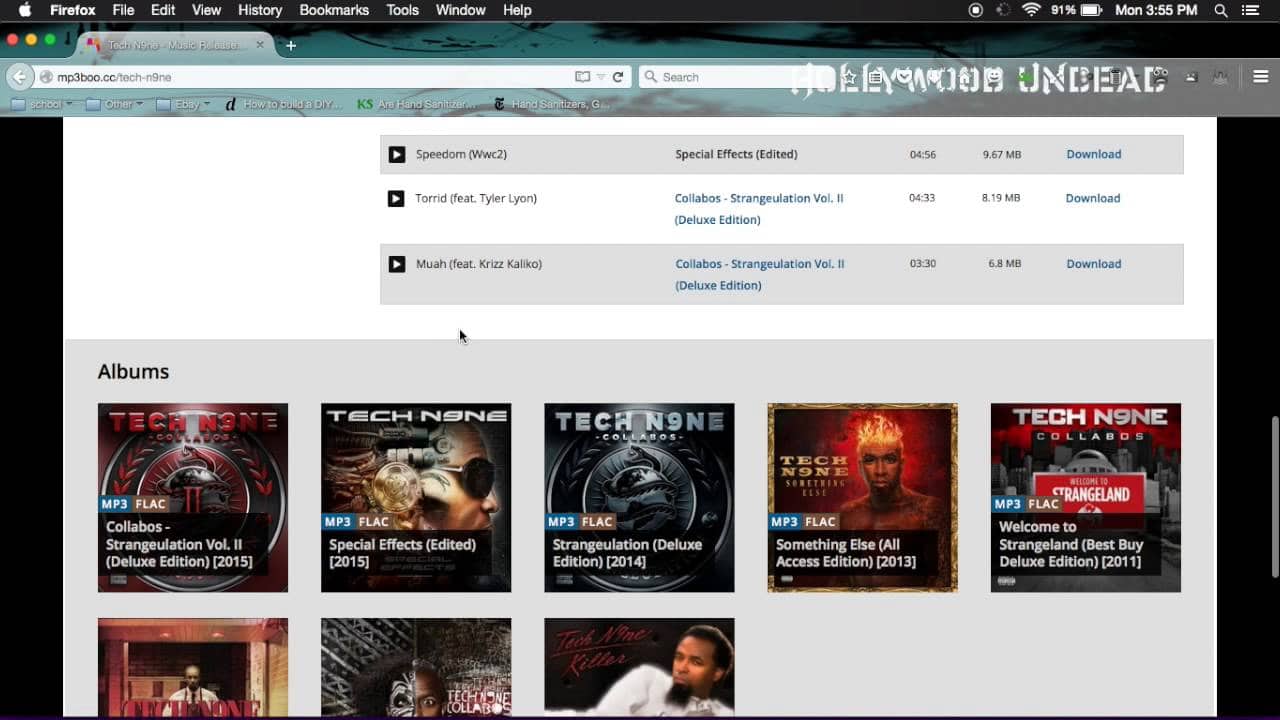Open the Ebay bookmarks folder

point(184,104)
